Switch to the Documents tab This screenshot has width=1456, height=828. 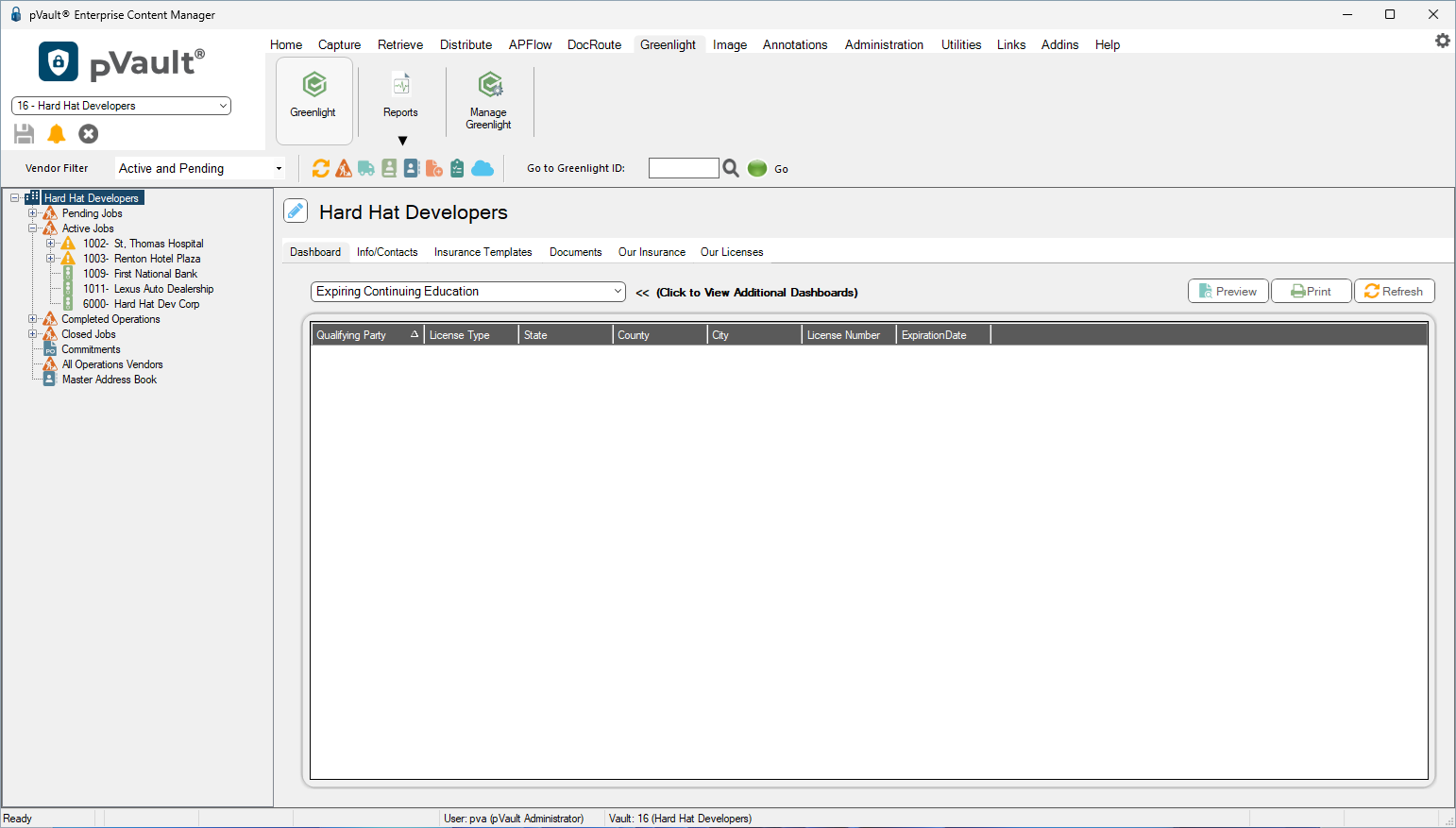click(576, 252)
